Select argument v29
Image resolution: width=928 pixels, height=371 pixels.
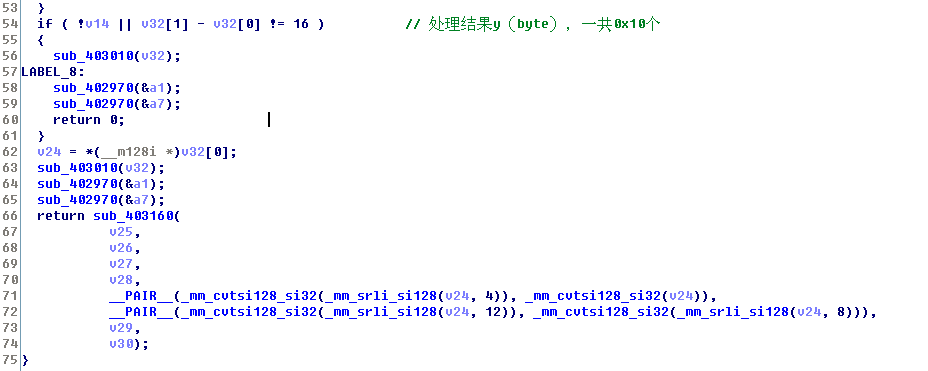(x=121, y=328)
